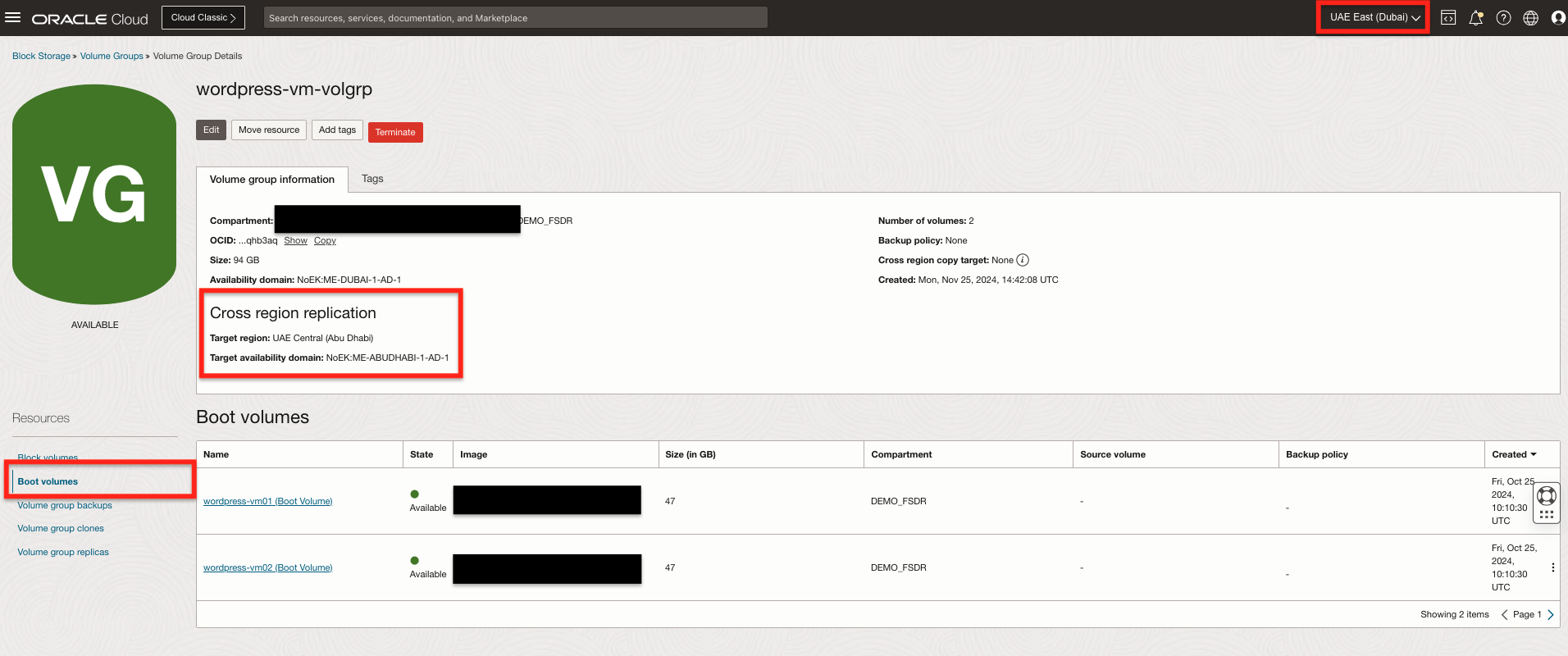
Task: Open Block volumes in Resources list
Action: pyautogui.click(x=48, y=458)
